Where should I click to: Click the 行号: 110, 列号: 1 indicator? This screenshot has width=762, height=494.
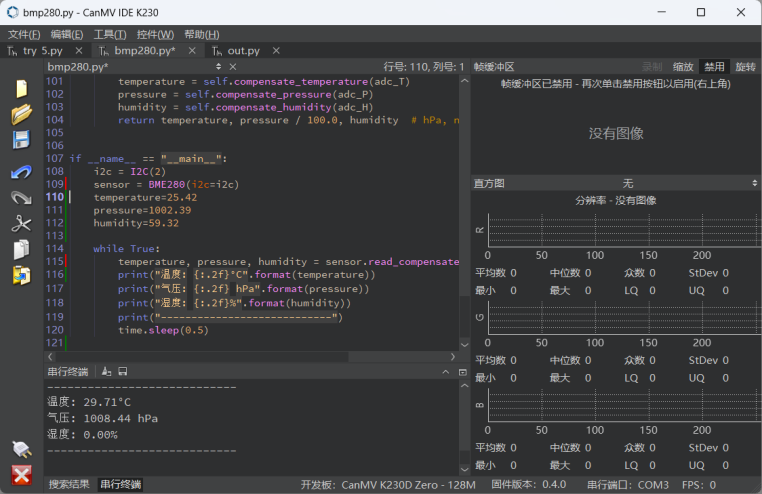tap(423, 67)
